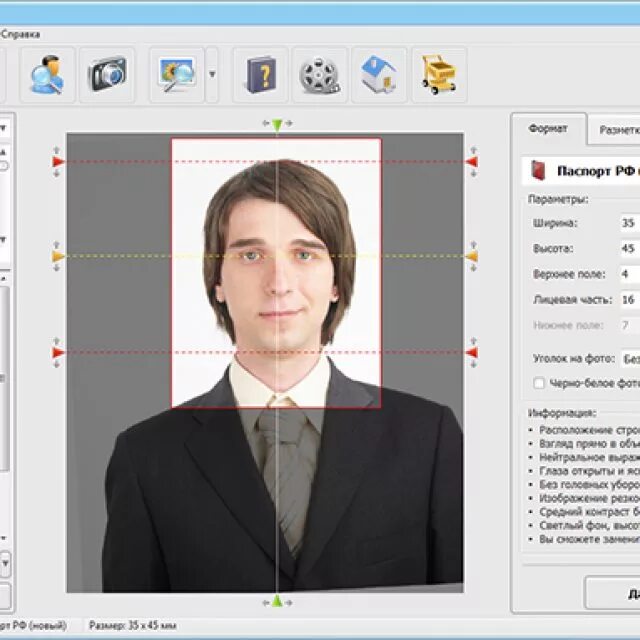The height and width of the screenshot is (640, 640).
Task: Click the Далее button at bottom right
Action: (x=613, y=593)
